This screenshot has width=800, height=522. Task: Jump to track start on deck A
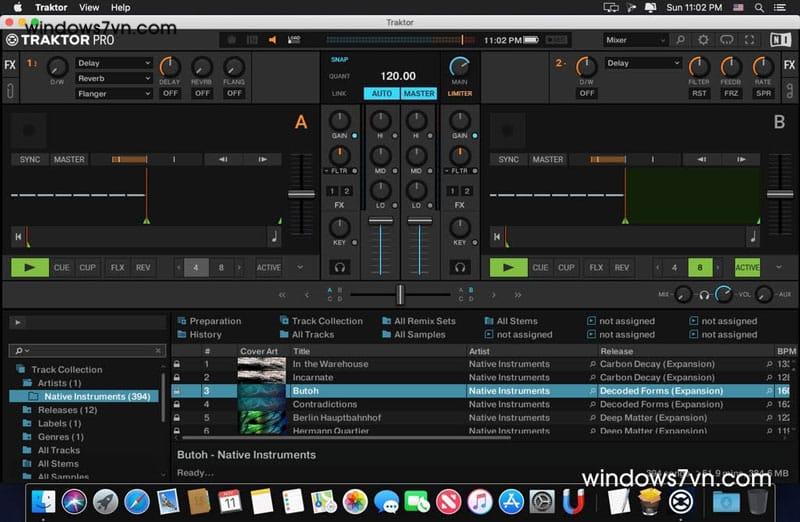coord(18,236)
